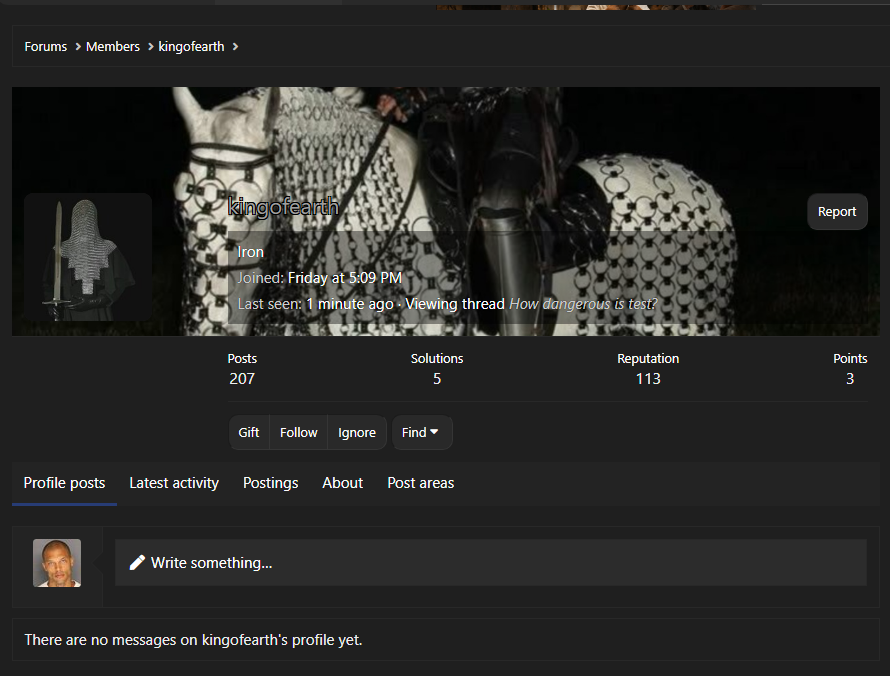
Task: Select the Profile posts tab
Action: point(64,483)
